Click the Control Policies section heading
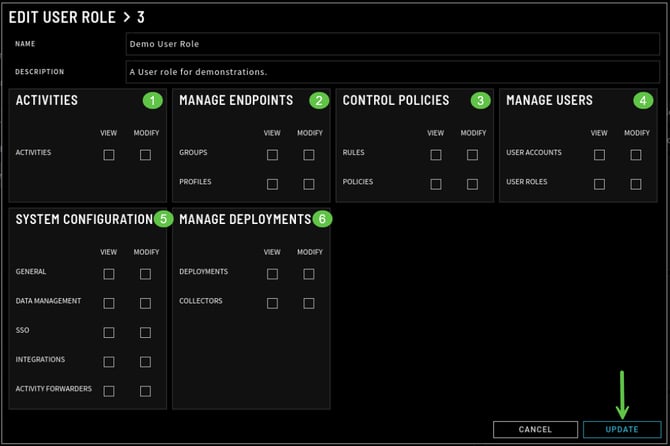This screenshot has height=446, width=670. [x=396, y=100]
